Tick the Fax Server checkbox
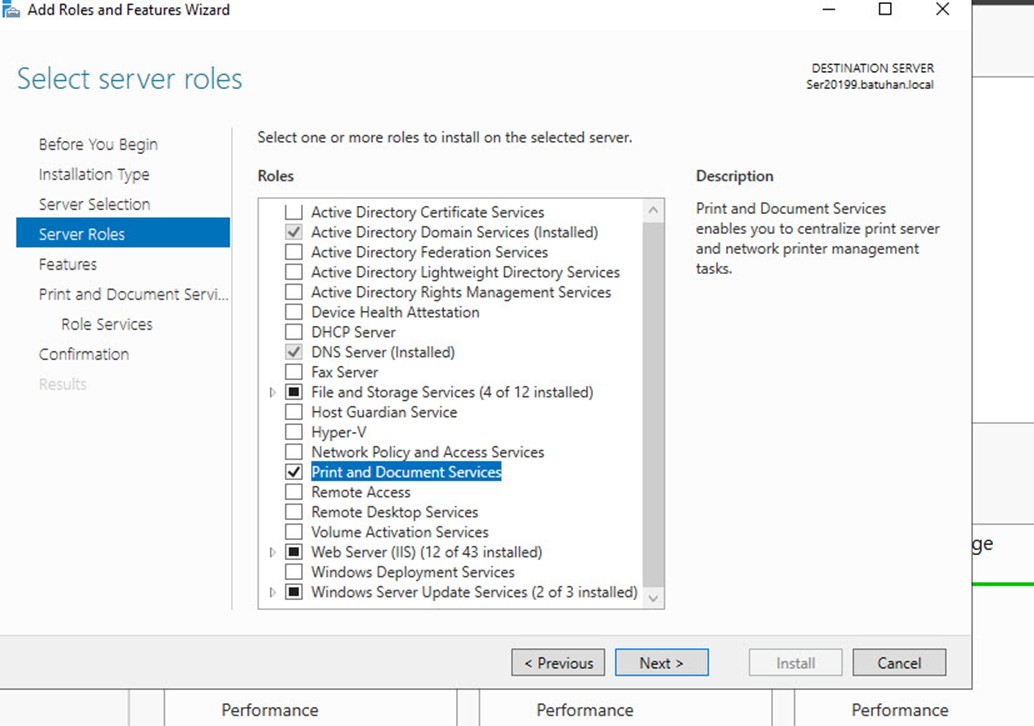Viewport: 1034px width, 726px height. (x=293, y=372)
